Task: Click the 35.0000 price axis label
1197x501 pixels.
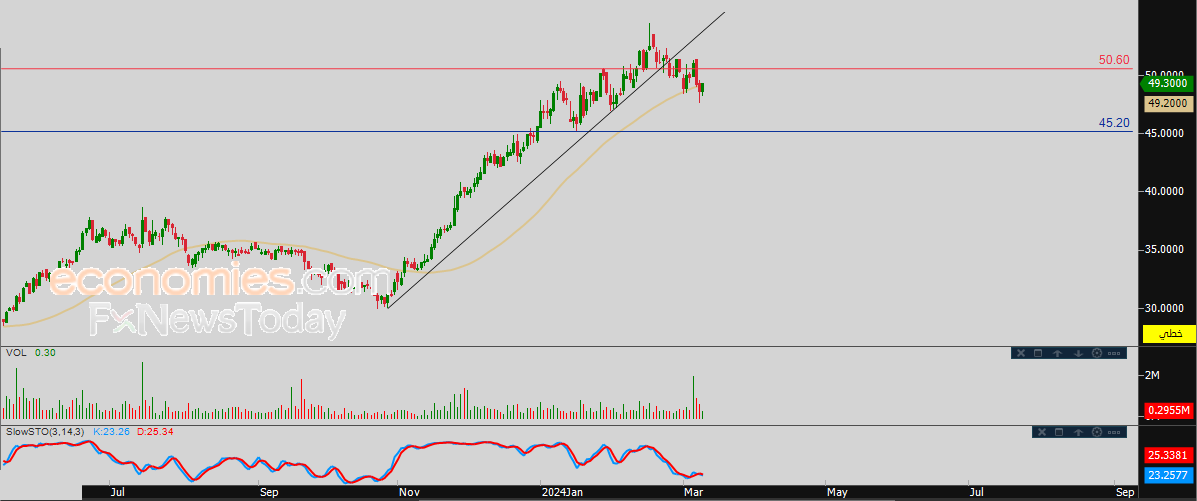Action: point(1166,250)
